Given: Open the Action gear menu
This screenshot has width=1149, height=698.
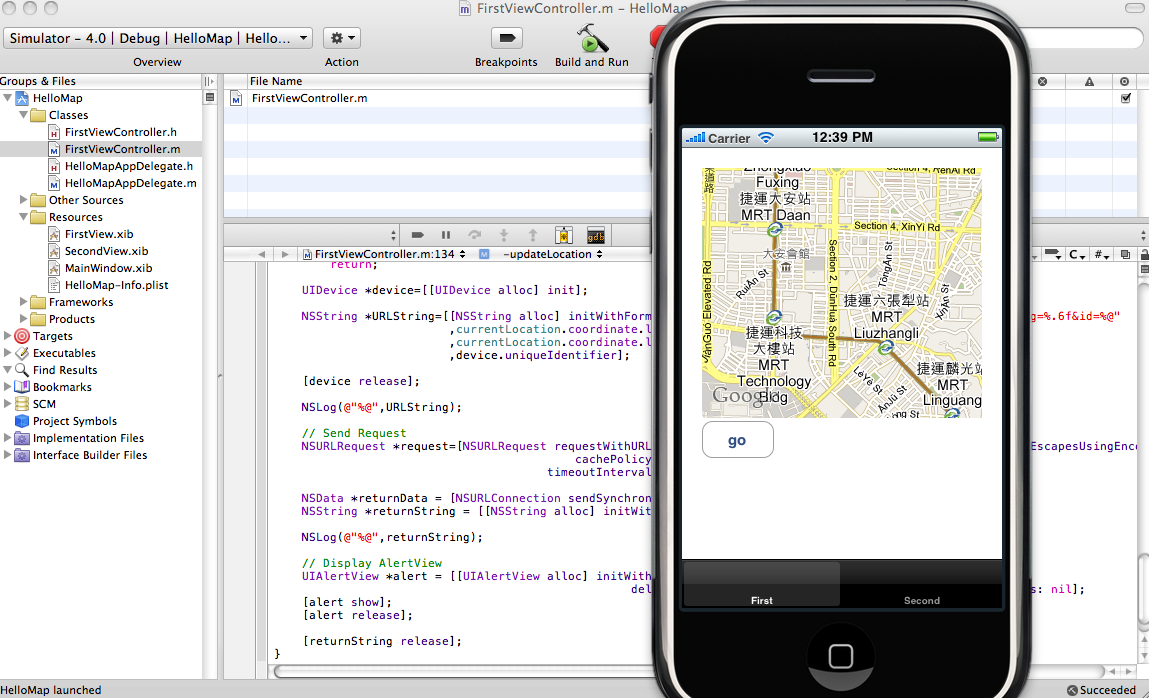Looking at the screenshot, I should tap(342, 38).
